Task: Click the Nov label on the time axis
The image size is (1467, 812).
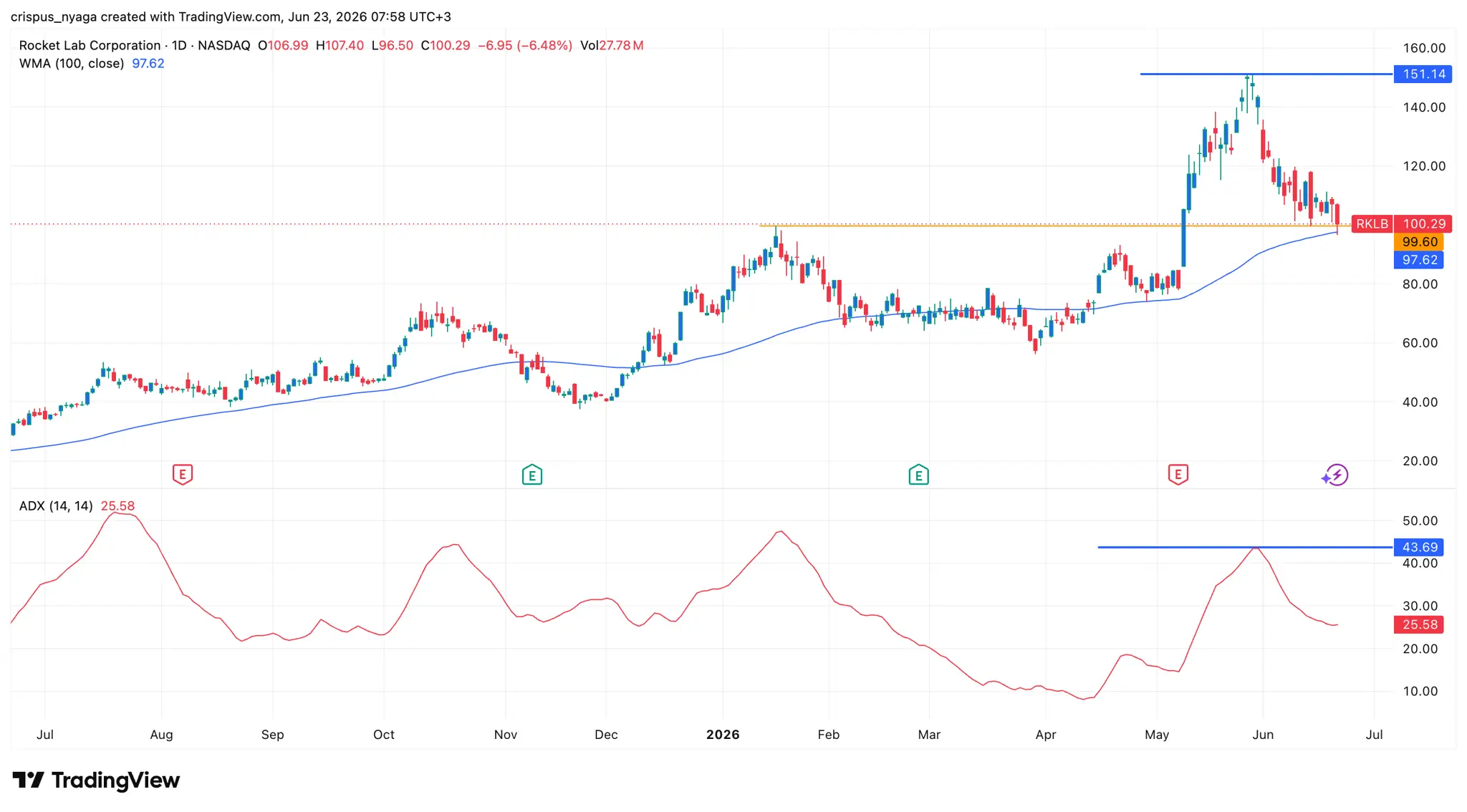Action: [506, 734]
